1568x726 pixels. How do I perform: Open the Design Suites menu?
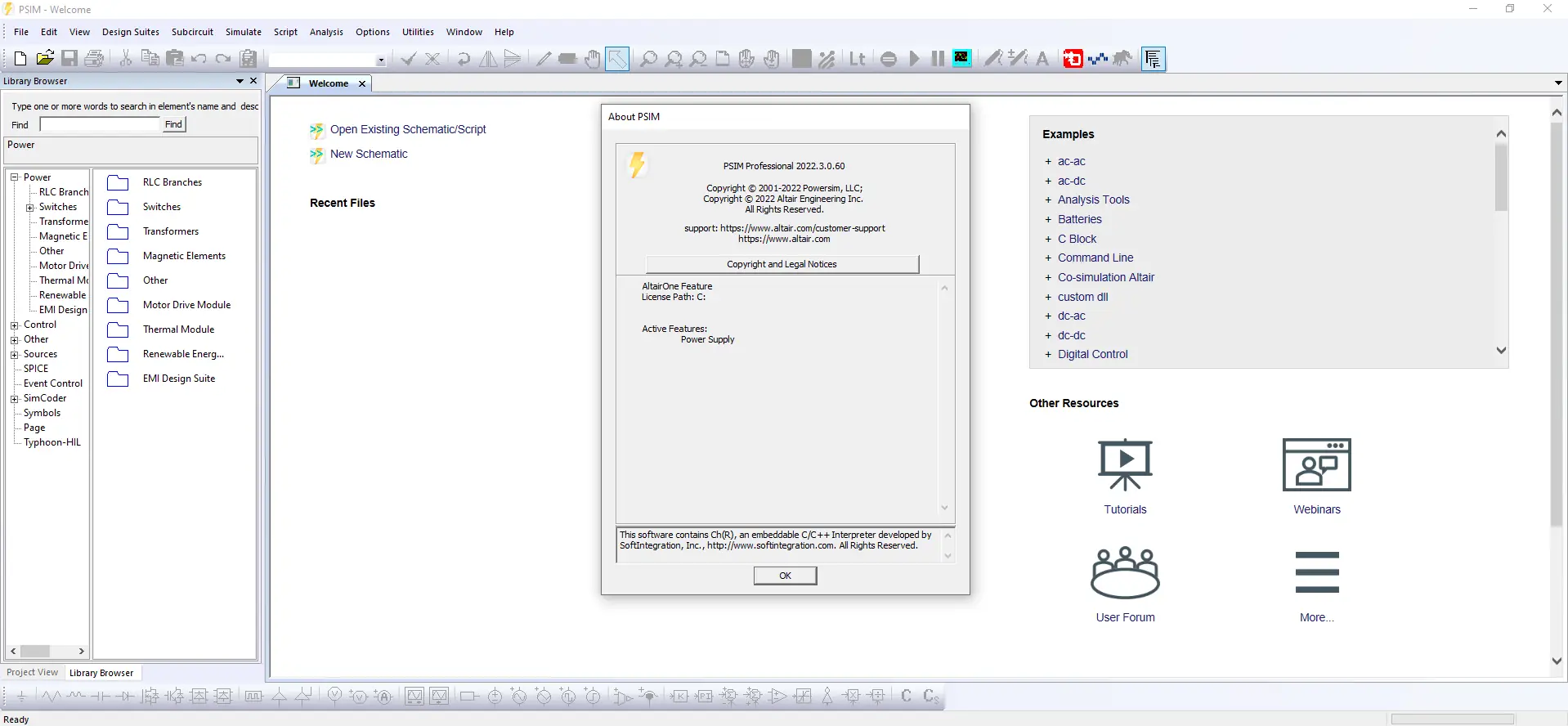[x=131, y=32]
